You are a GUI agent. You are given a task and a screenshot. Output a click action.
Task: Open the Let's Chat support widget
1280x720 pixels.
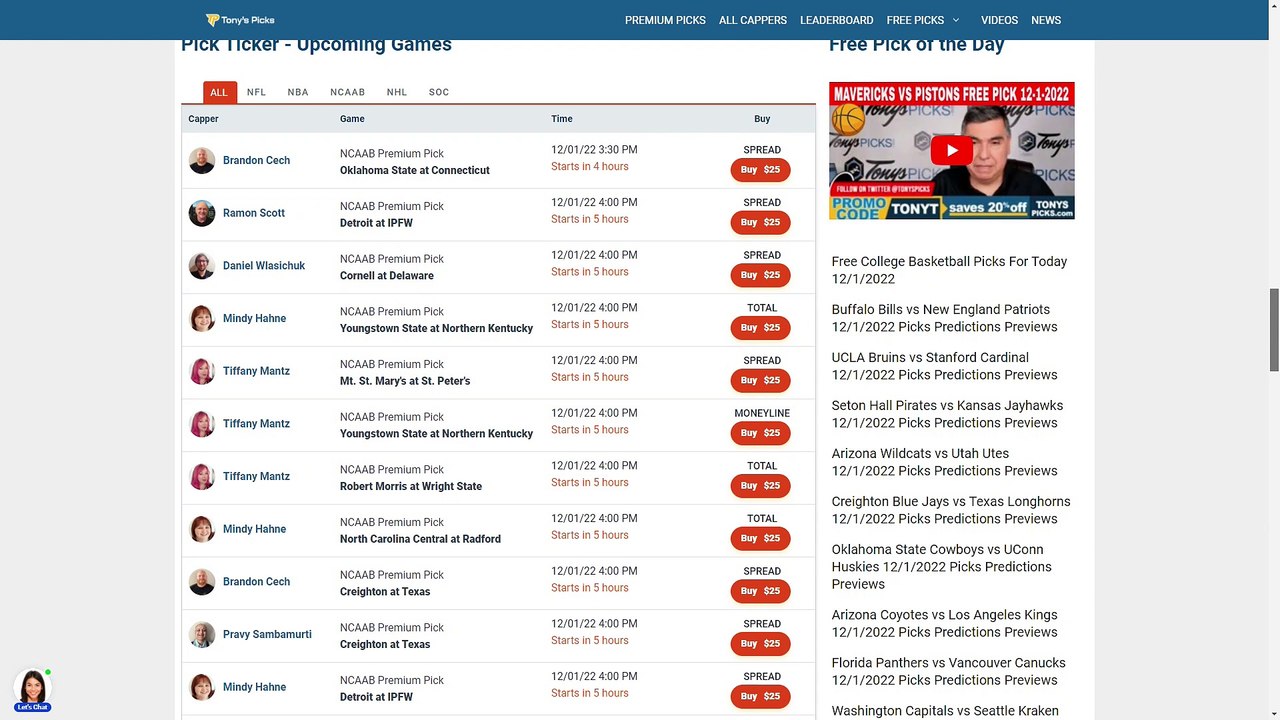(x=32, y=690)
